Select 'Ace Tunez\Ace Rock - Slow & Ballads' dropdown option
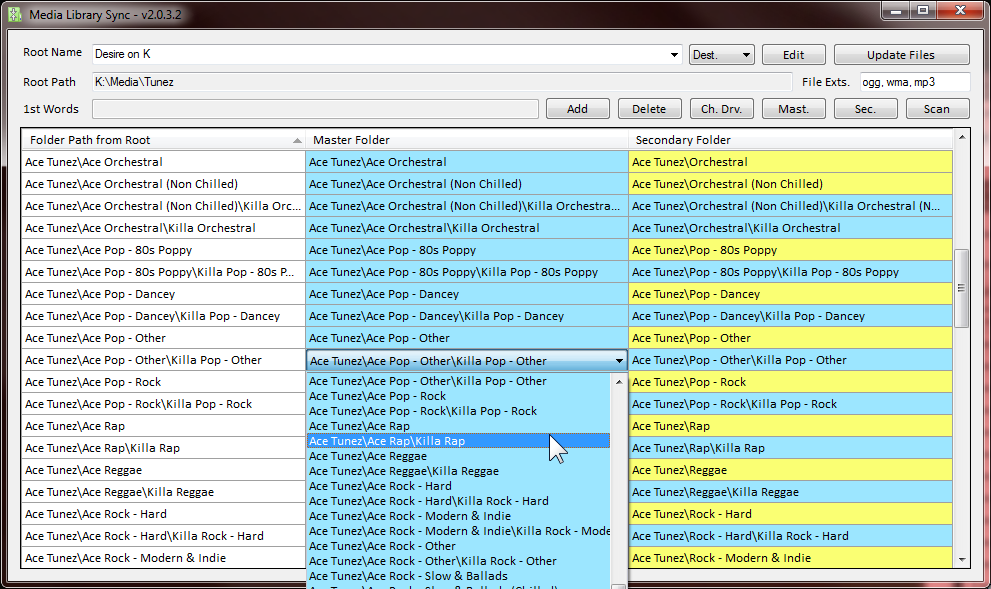This screenshot has width=991, height=589. (459, 576)
